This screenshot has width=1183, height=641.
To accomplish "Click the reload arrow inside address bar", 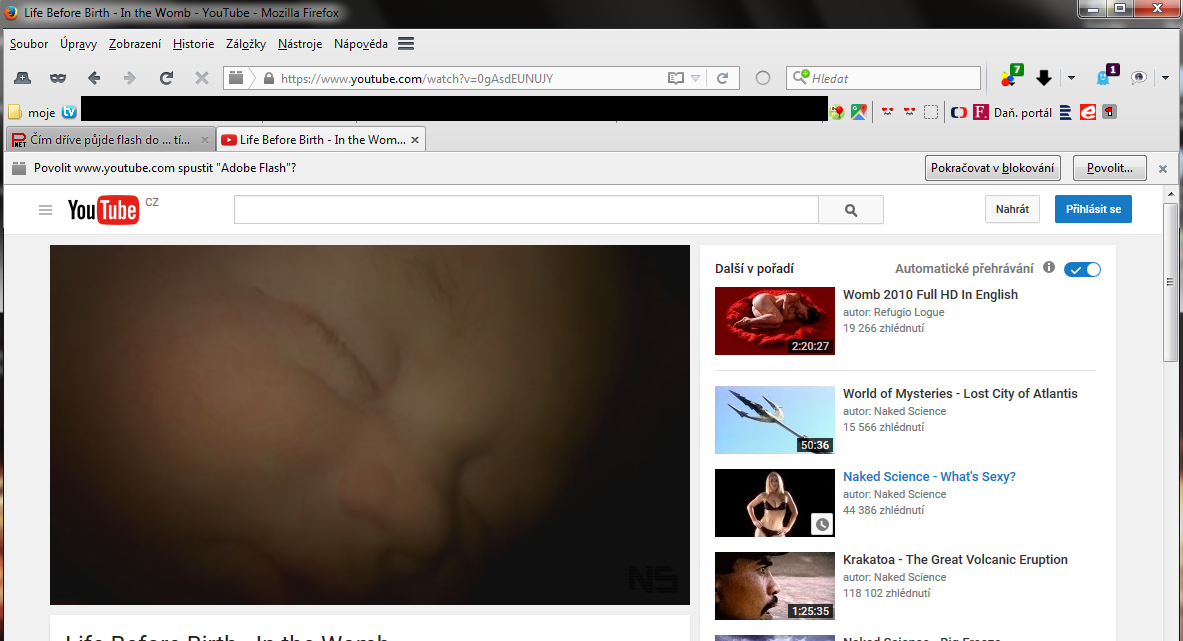I will (723, 78).
